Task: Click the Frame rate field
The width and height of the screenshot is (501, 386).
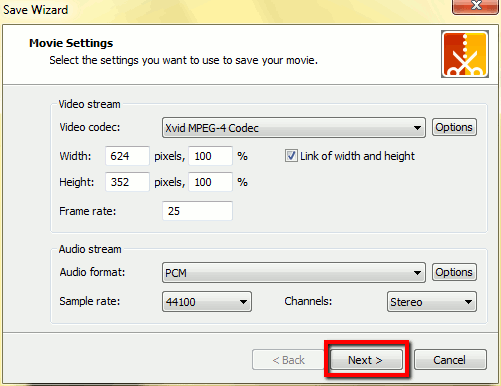Action: pyautogui.click(x=197, y=211)
